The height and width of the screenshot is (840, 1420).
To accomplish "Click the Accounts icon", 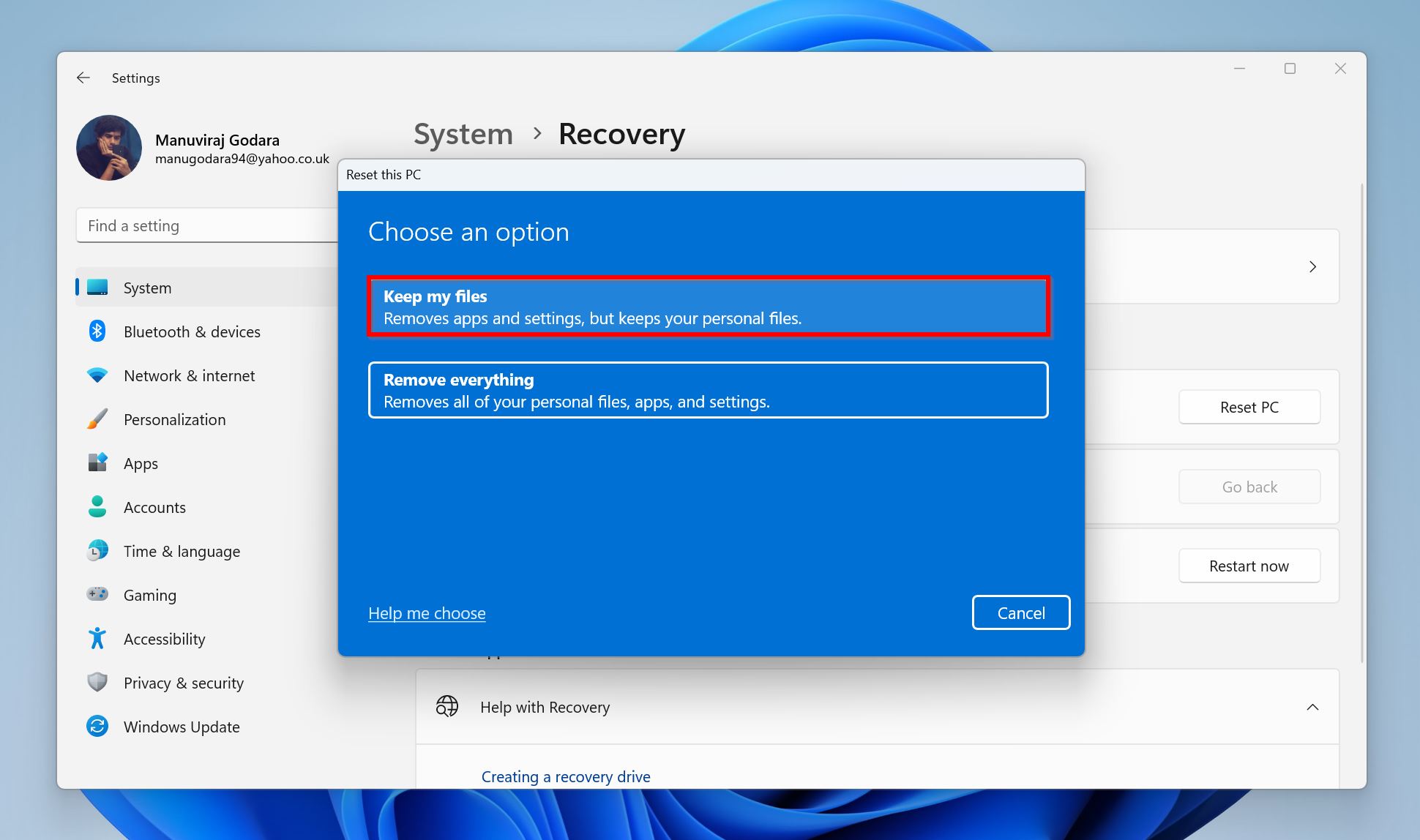I will [x=97, y=506].
